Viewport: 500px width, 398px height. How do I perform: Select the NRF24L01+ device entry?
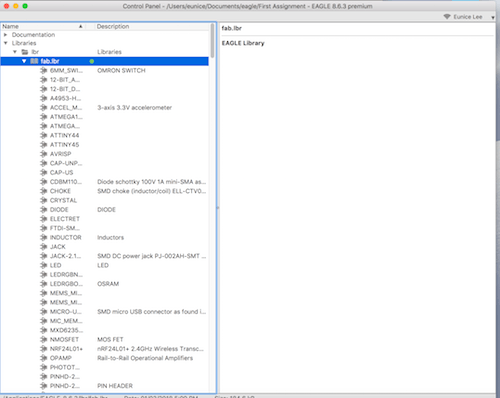click(x=66, y=349)
